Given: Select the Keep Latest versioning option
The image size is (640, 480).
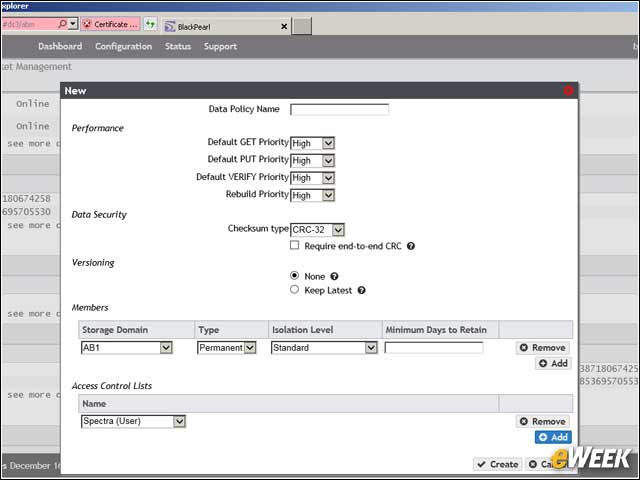Looking at the screenshot, I should click(x=294, y=289).
